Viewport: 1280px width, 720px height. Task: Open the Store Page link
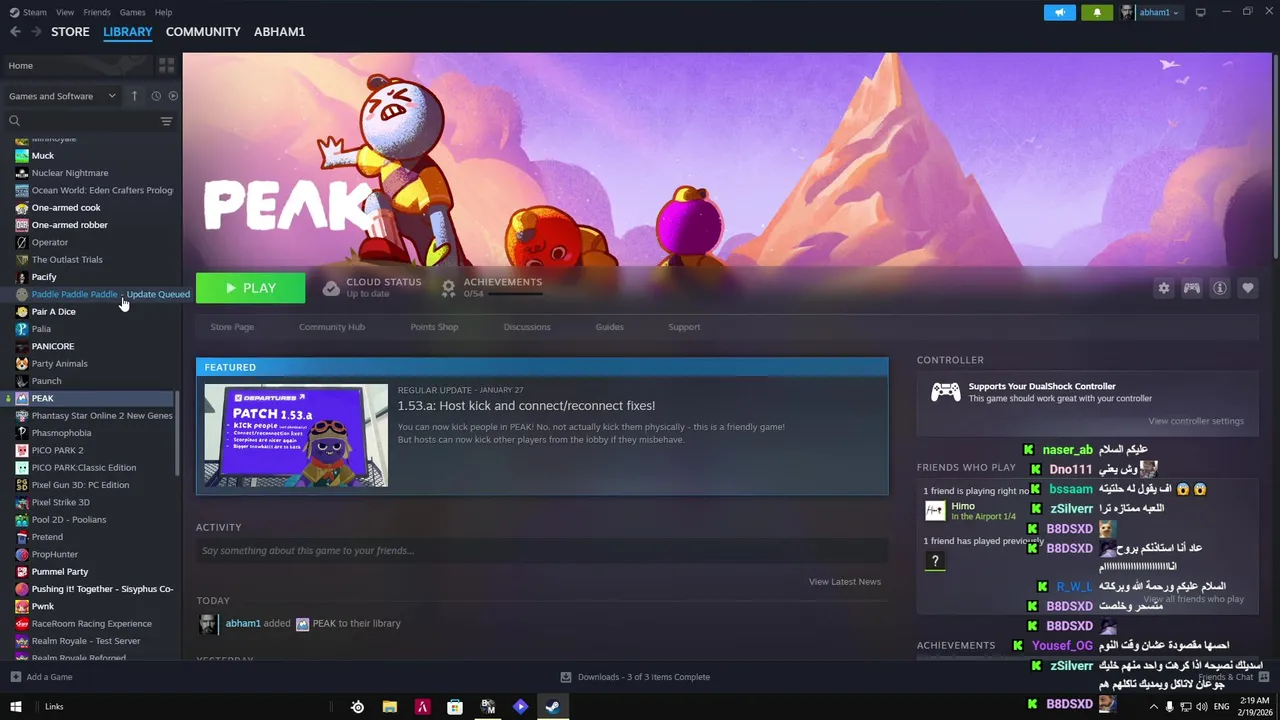(x=232, y=327)
